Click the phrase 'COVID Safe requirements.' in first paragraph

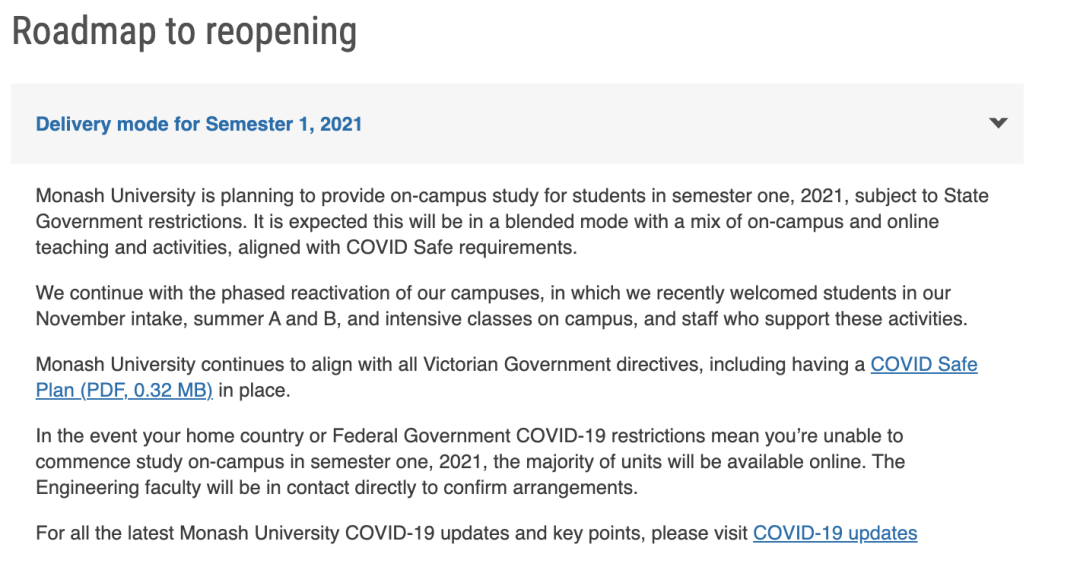[x=461, y=248]
